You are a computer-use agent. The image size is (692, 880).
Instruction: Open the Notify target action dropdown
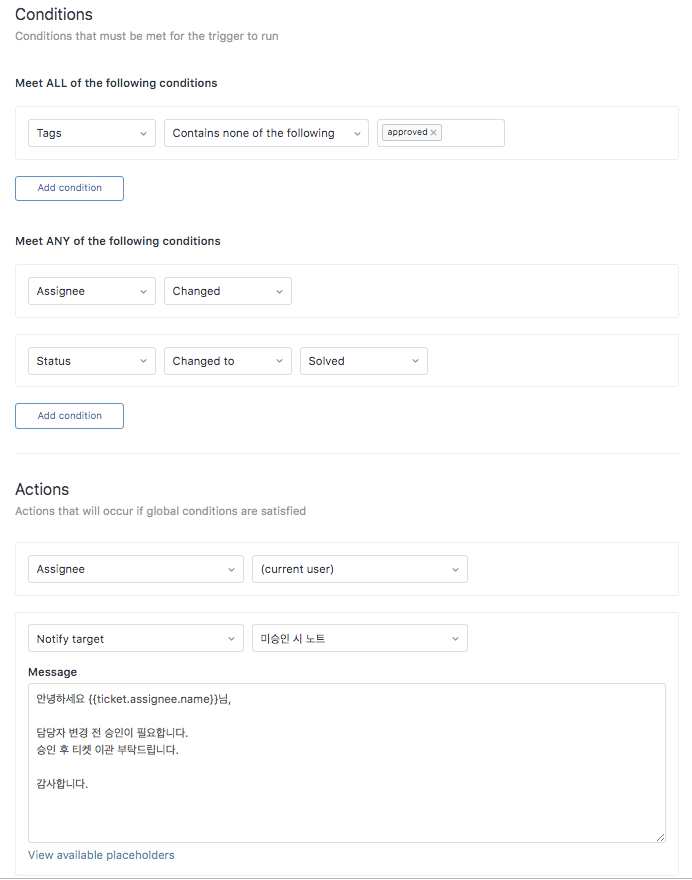coord(136,639)
